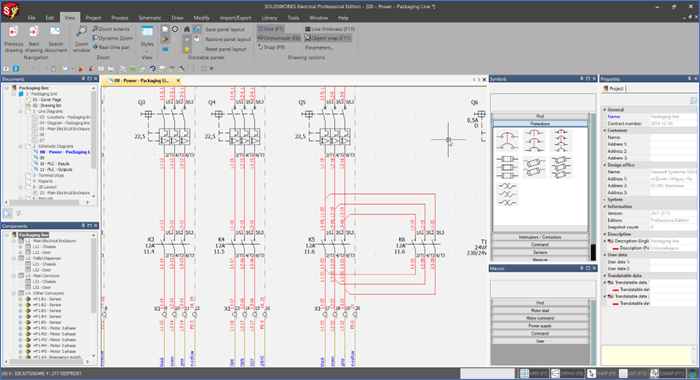Open drawing Parameters...
This screenshot has width=700, height=380.
(x=319, y=47)
